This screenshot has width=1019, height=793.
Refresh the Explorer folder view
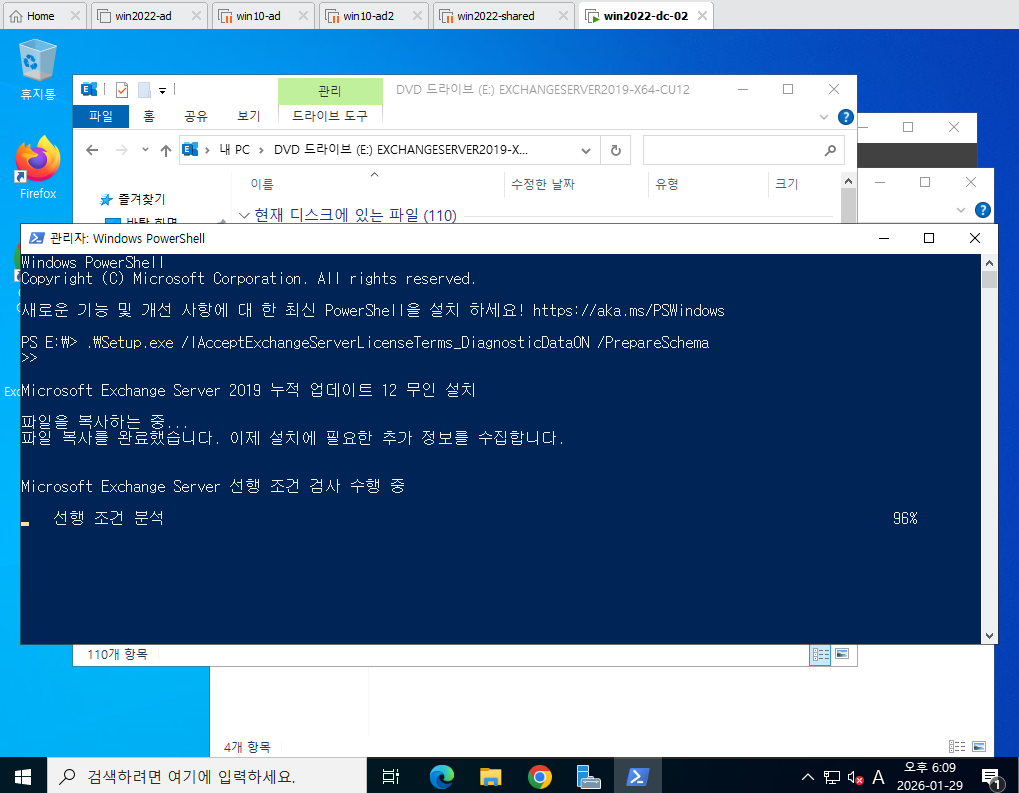615,151
